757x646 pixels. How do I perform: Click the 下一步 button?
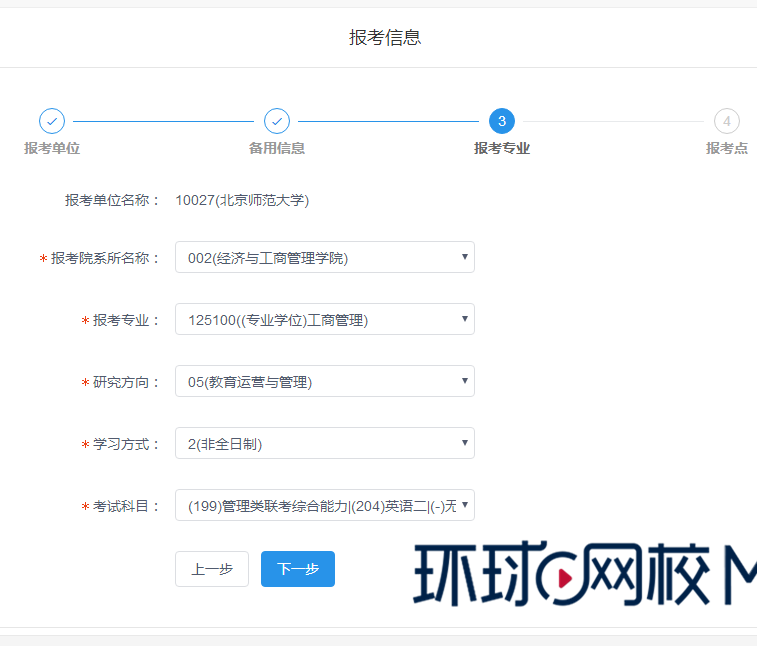[x=298, y=569]
